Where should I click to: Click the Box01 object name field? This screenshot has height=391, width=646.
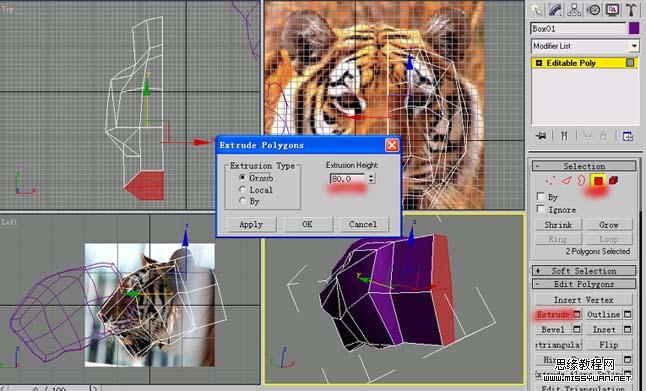[578, 28]
